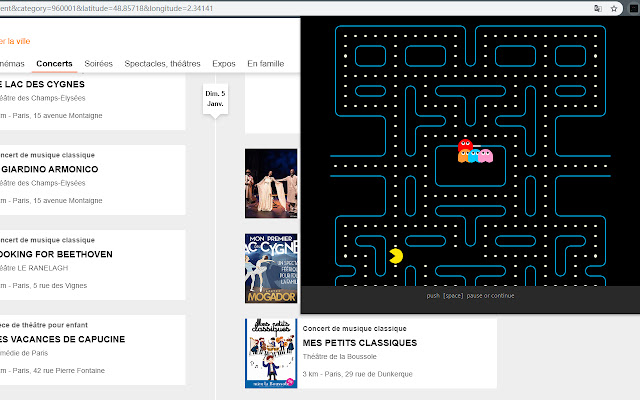Click the translate page icon in address bar

(598, 8)
